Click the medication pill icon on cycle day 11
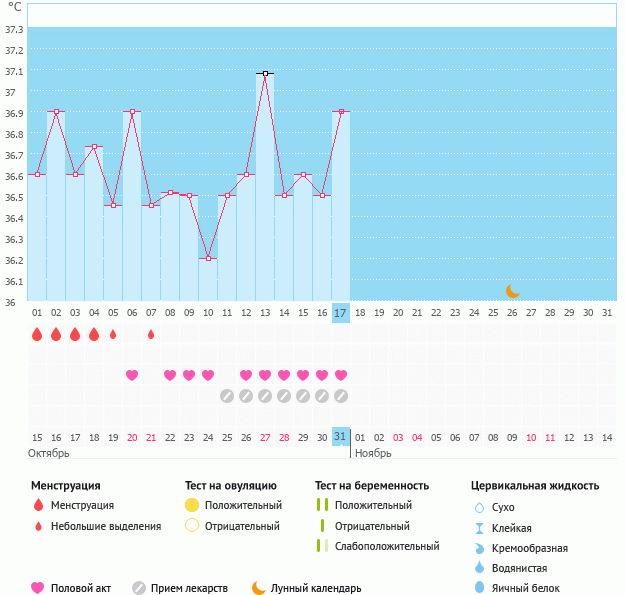 coord(227,395)
